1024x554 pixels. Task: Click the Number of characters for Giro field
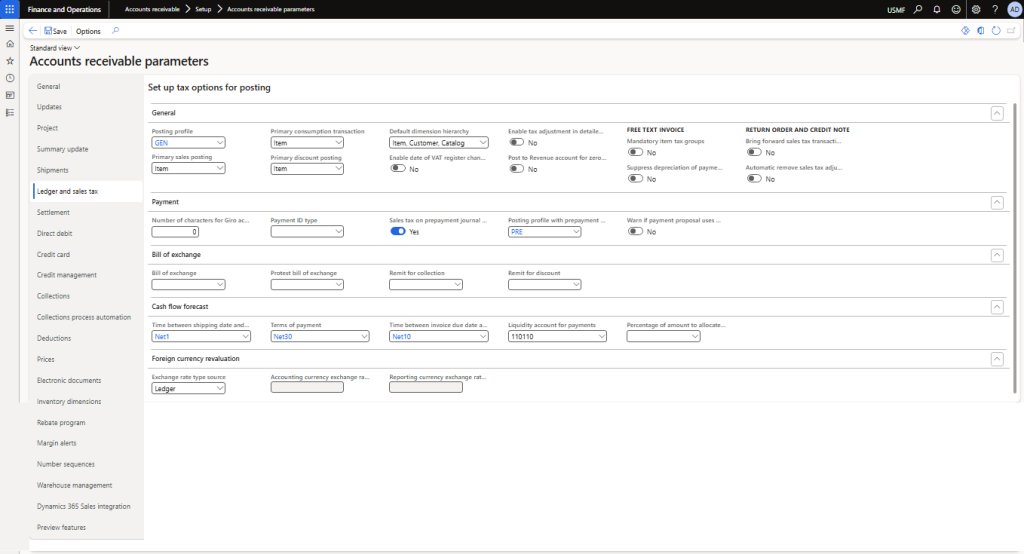point(175,232)
